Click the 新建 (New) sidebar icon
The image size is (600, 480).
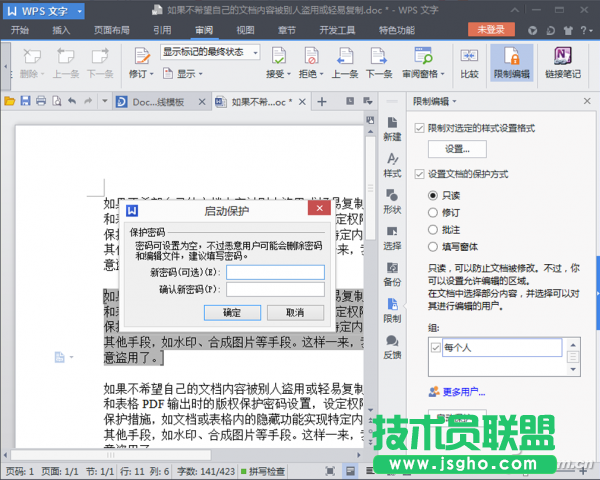(x=392, y=127)
